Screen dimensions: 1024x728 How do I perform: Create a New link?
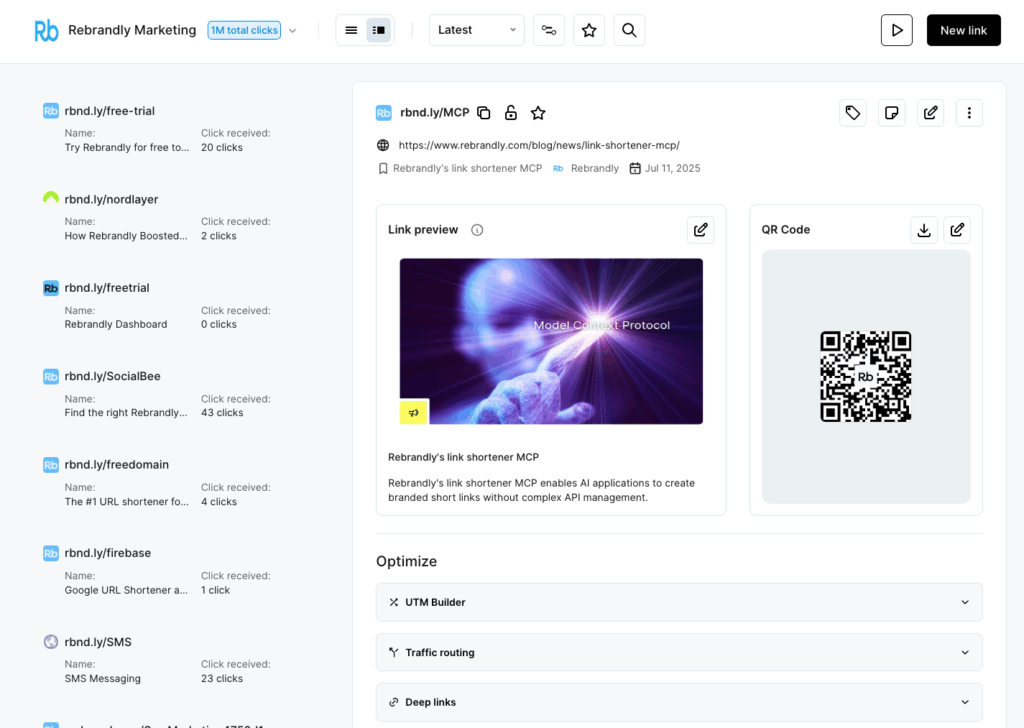(x=963, y=30)
